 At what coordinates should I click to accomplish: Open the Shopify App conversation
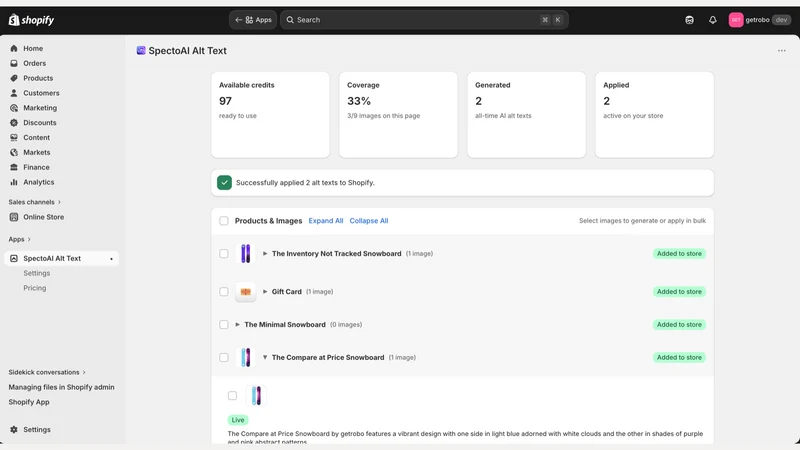tap(29, 402)
